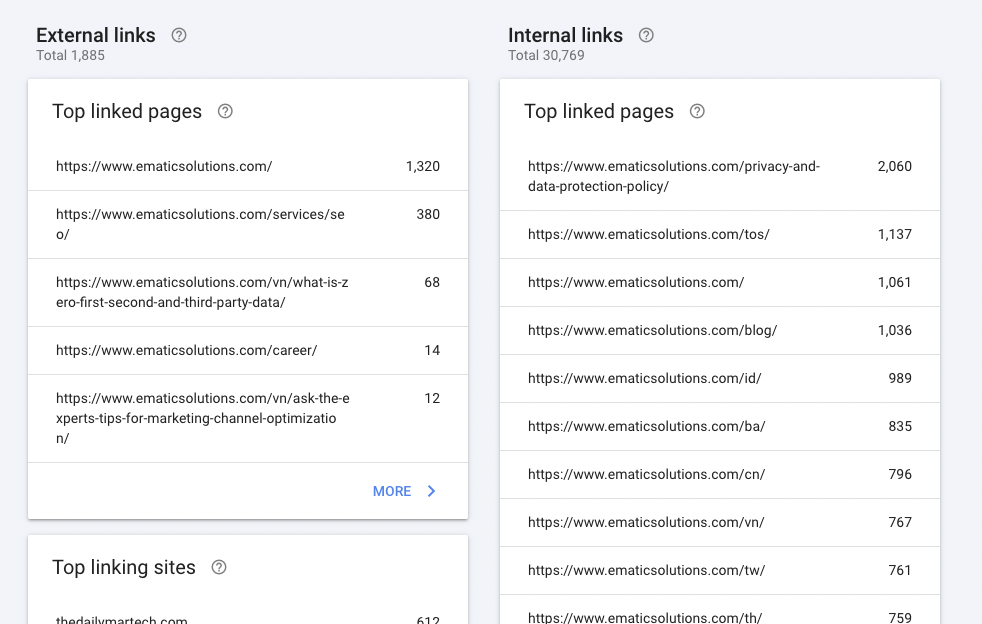Select the /tos/ internal link row
This screenshot has height=624, width=982.
719,235
